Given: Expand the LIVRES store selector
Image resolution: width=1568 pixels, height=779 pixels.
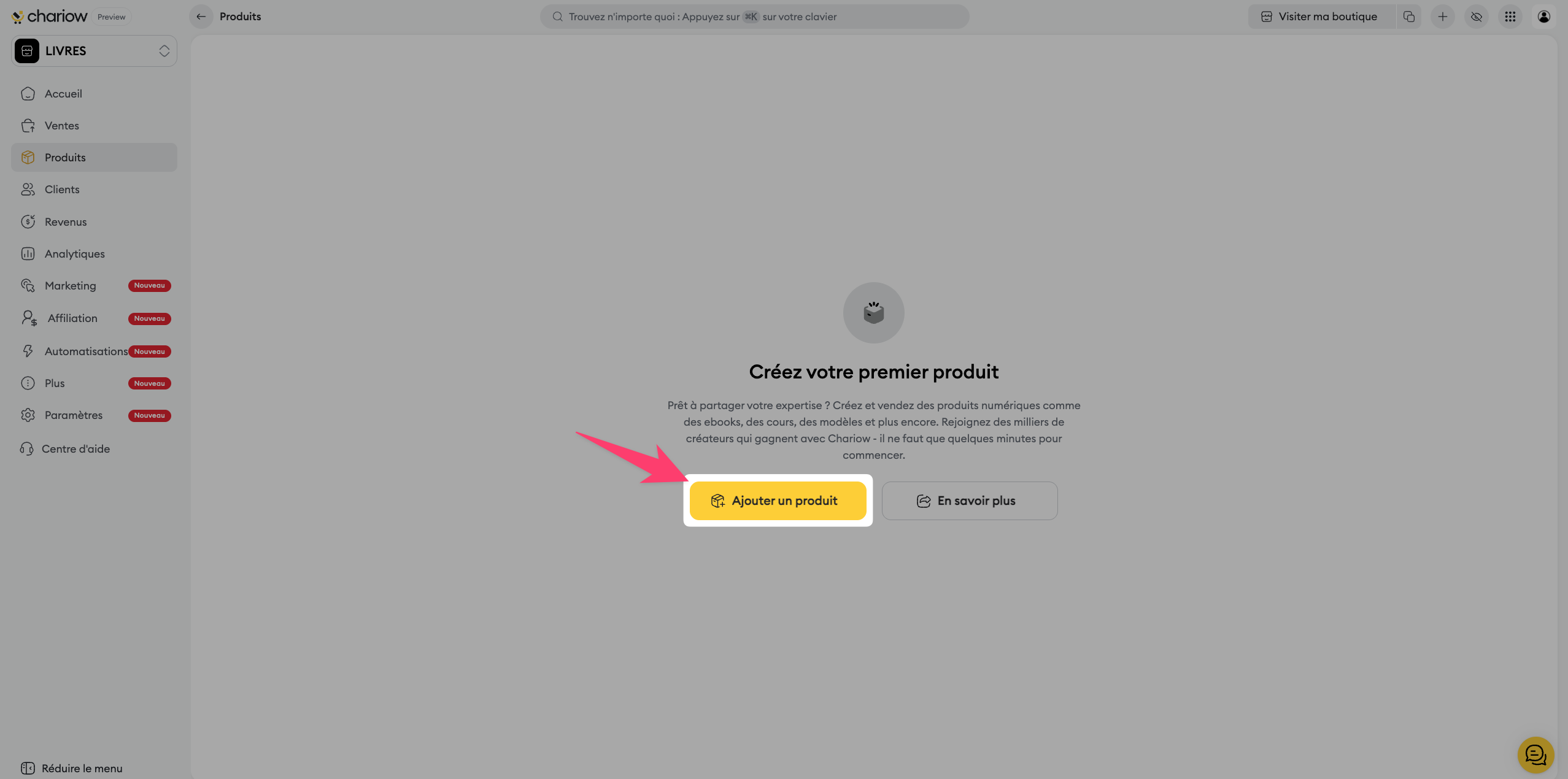Looking at the screenshot, I should [94, 51].
